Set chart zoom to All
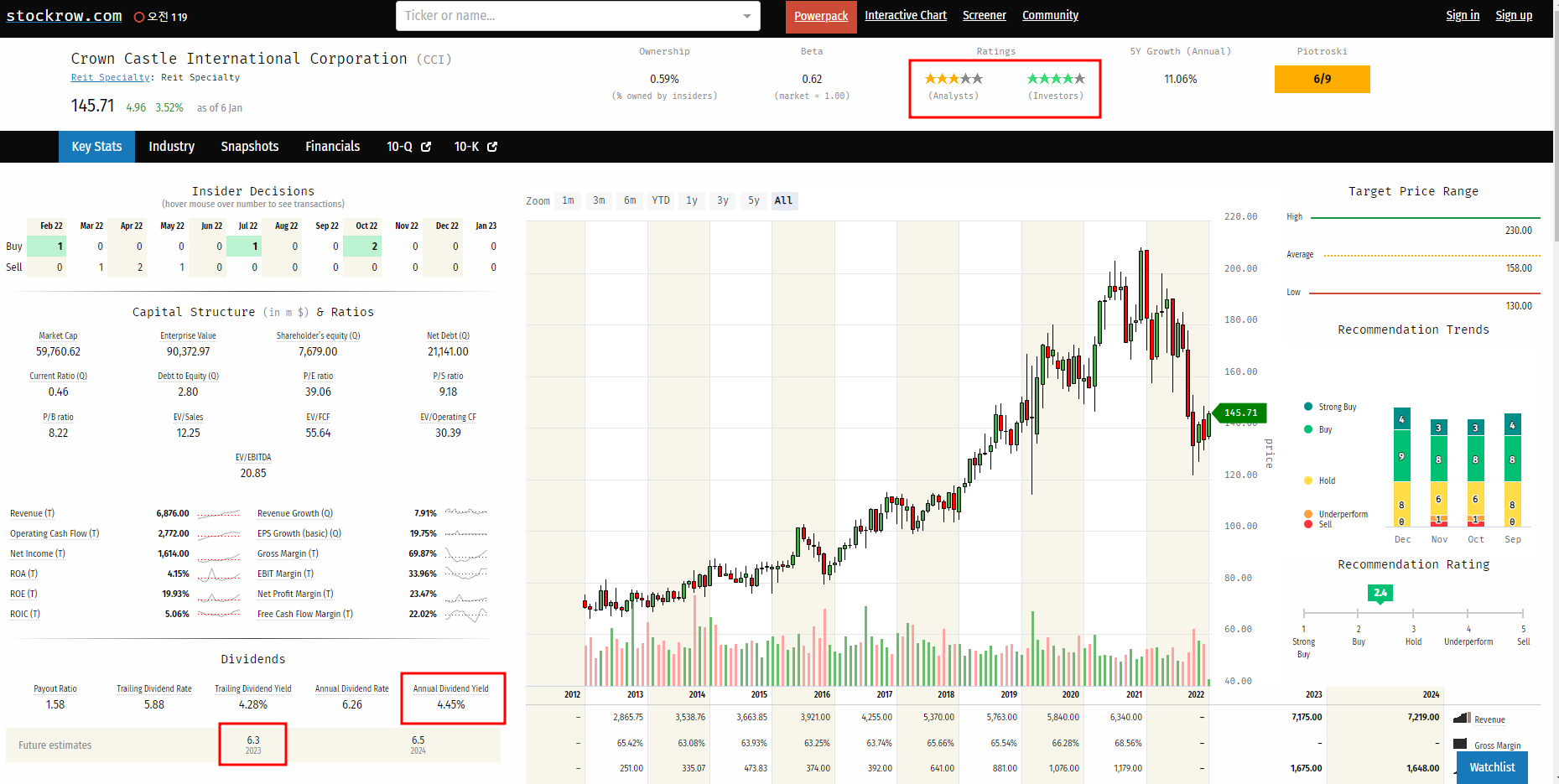1559x784 pixels. pyautogui.click(x=783, y=200)
